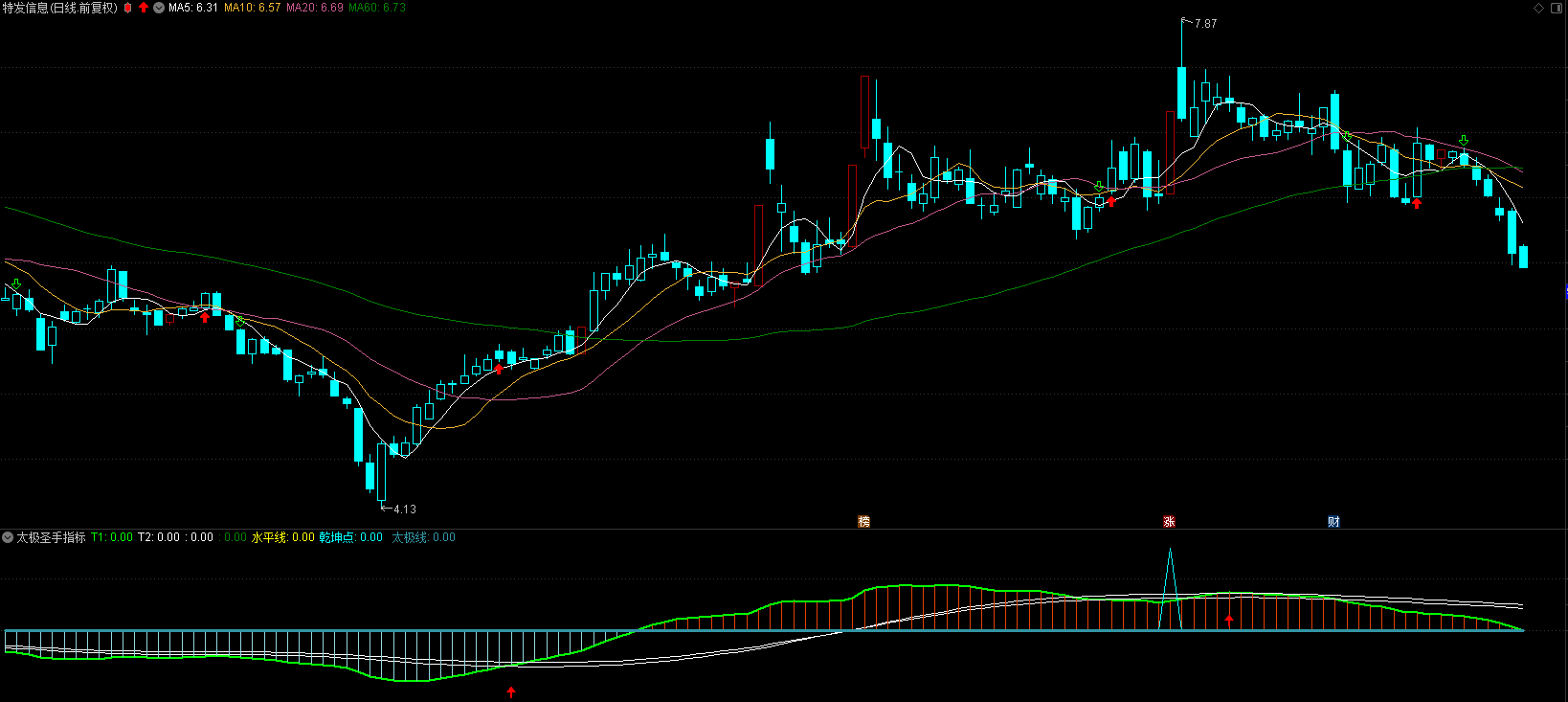Click the MA5: 6.31 label
The width and height of the screenshot is (1568, 702).
(193, 8)
